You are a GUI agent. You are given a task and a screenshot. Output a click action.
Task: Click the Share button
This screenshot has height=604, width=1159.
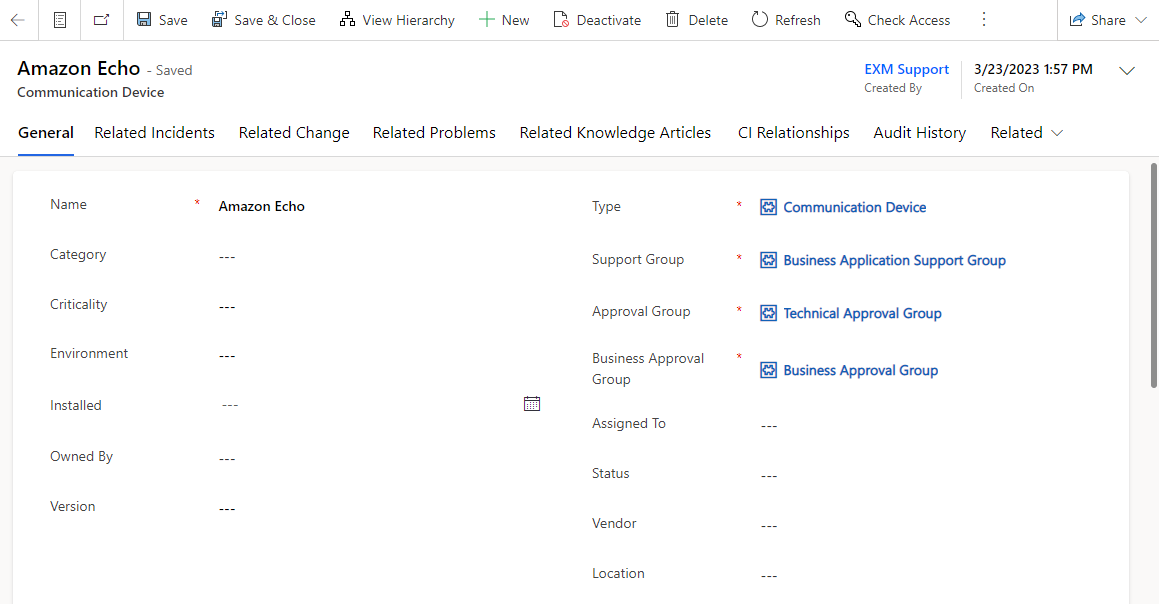click(1098, 20)
